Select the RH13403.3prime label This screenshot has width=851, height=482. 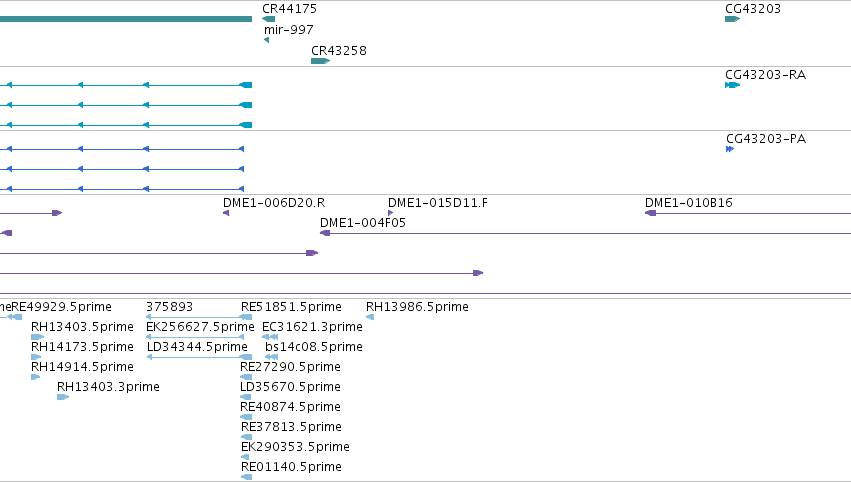click(x=108, y=388)
